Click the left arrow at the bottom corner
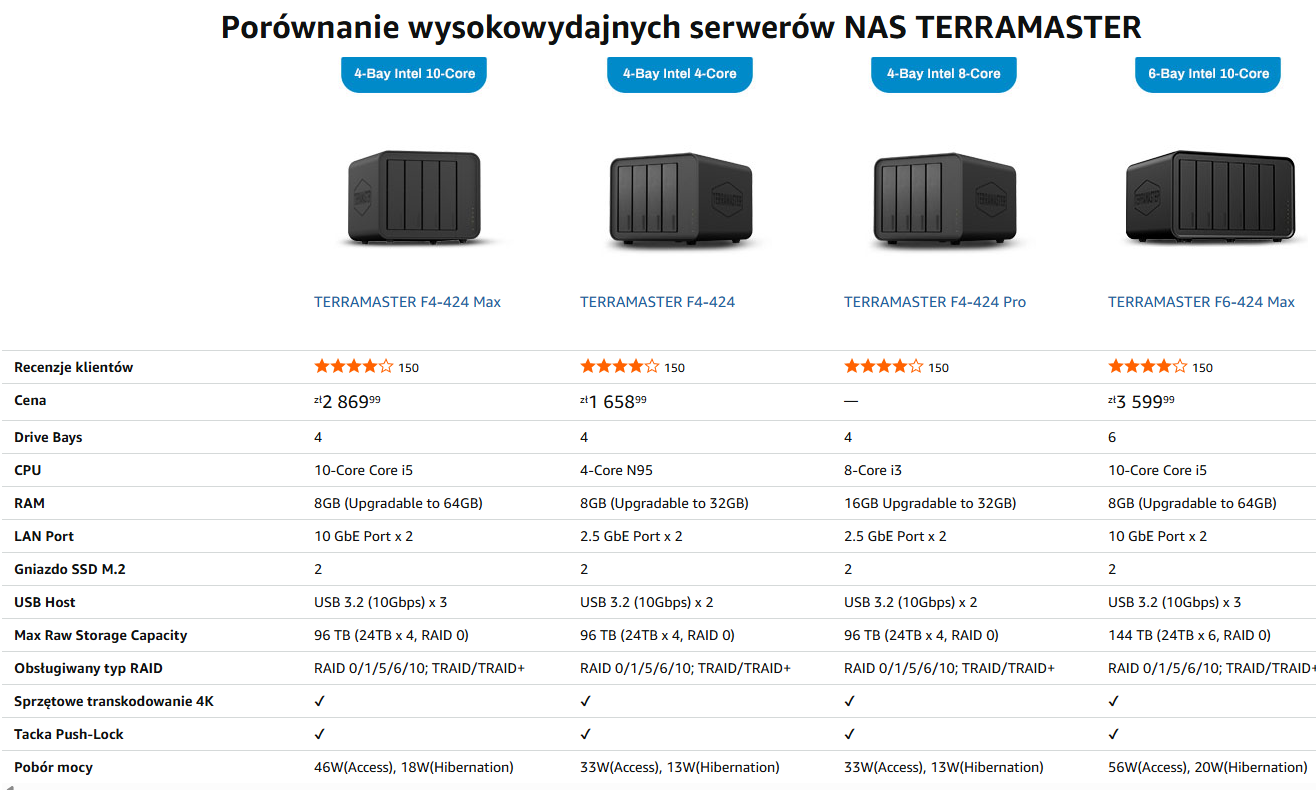 [10, 784]
